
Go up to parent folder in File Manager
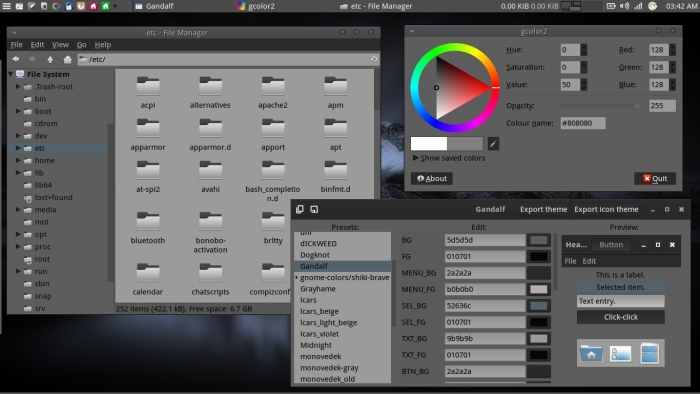pos(50,59)
